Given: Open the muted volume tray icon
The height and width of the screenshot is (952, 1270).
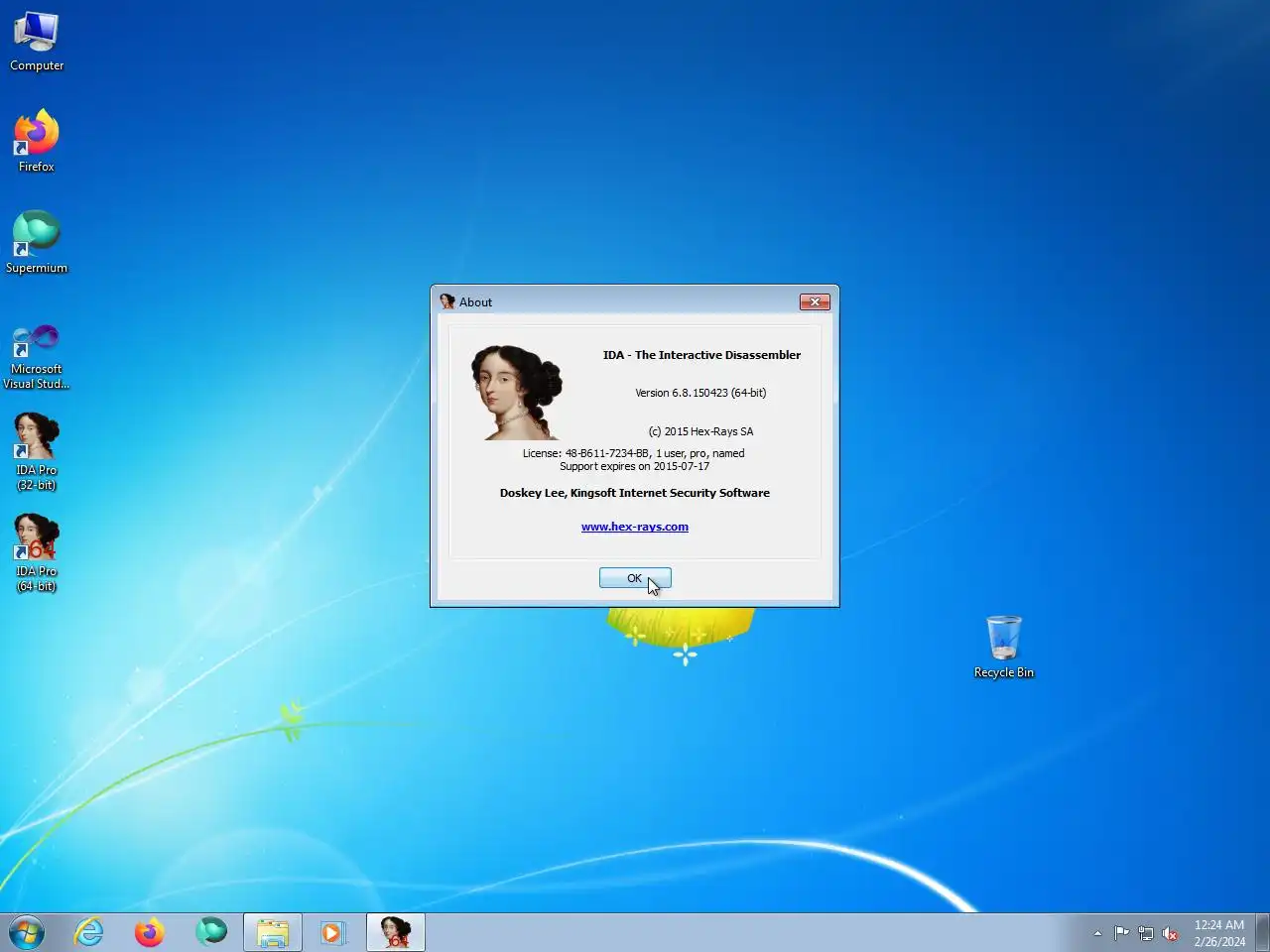Looking at the screenshot, I should (1171, 933).
